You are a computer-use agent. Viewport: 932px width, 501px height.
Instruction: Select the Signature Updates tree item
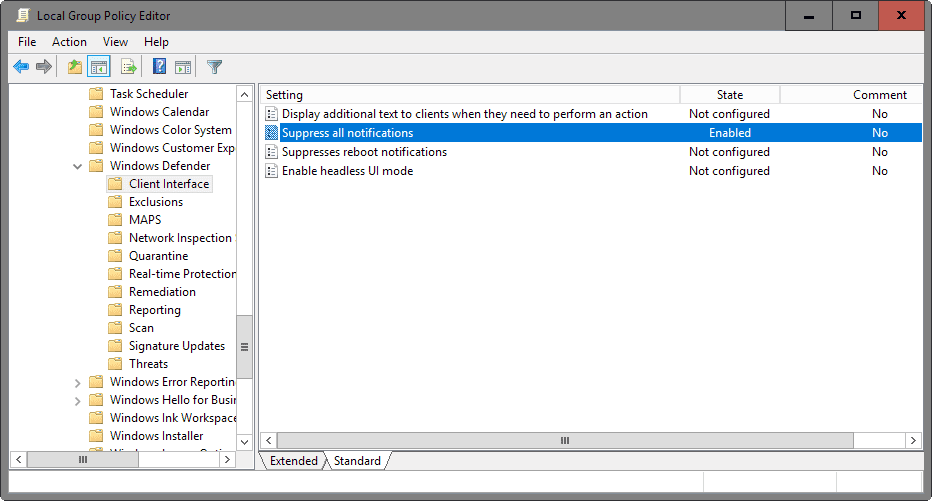click(x=177, y=346)
